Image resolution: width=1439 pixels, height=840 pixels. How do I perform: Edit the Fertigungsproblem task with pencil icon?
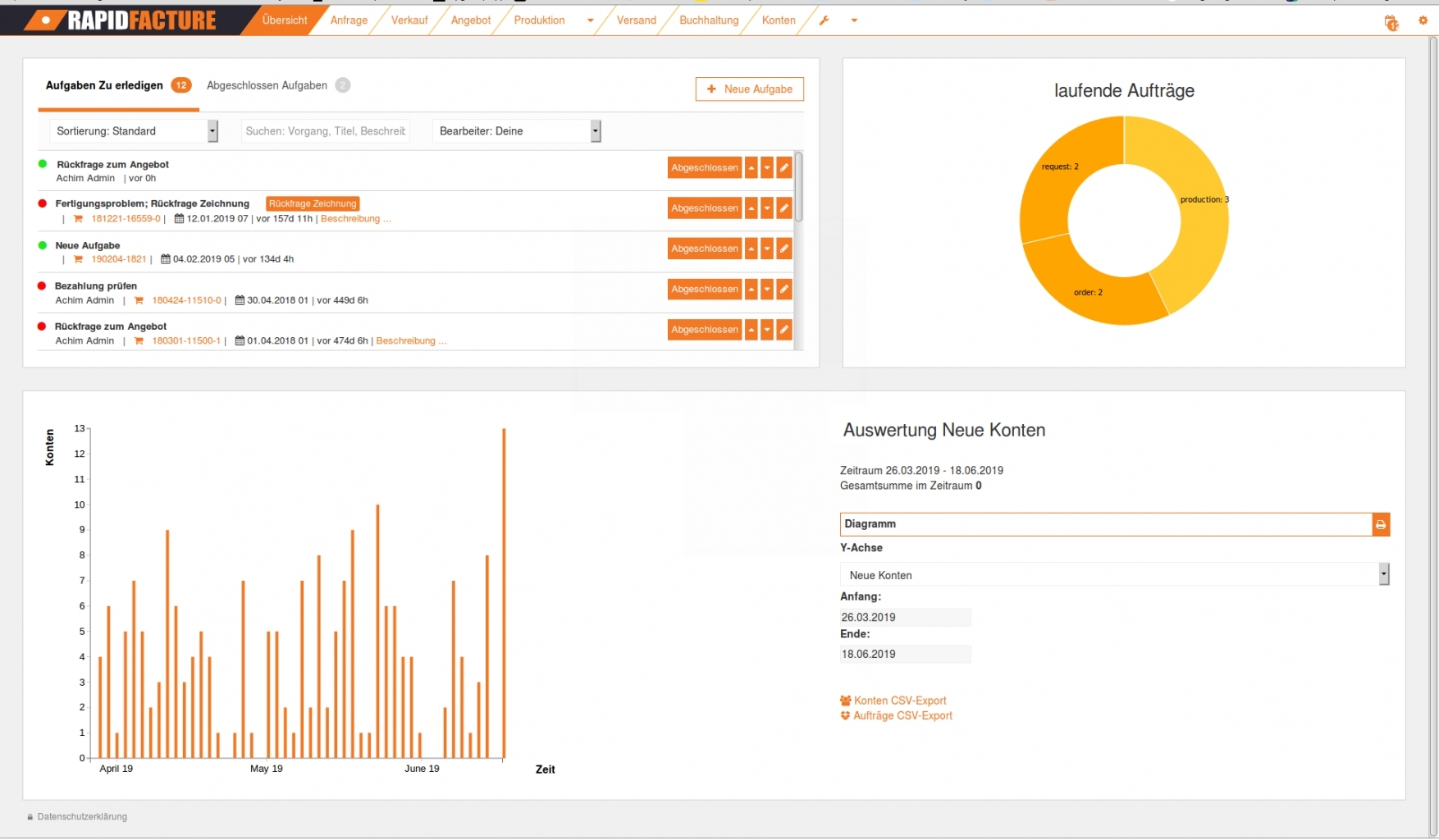(784, 208)
